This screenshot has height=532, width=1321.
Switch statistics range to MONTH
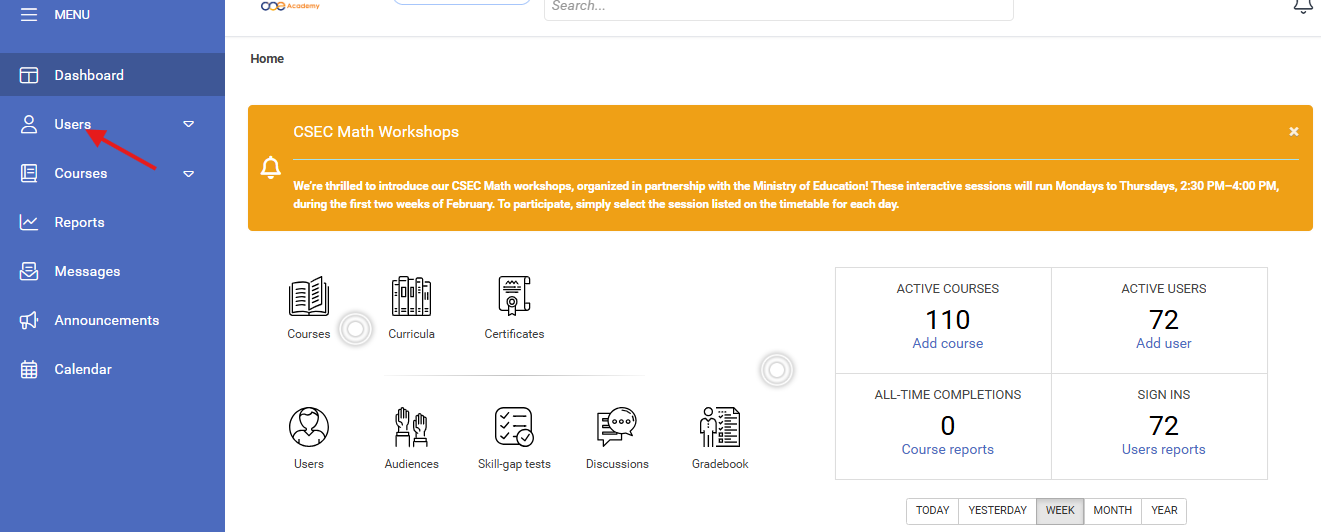tap(1112, 510)
